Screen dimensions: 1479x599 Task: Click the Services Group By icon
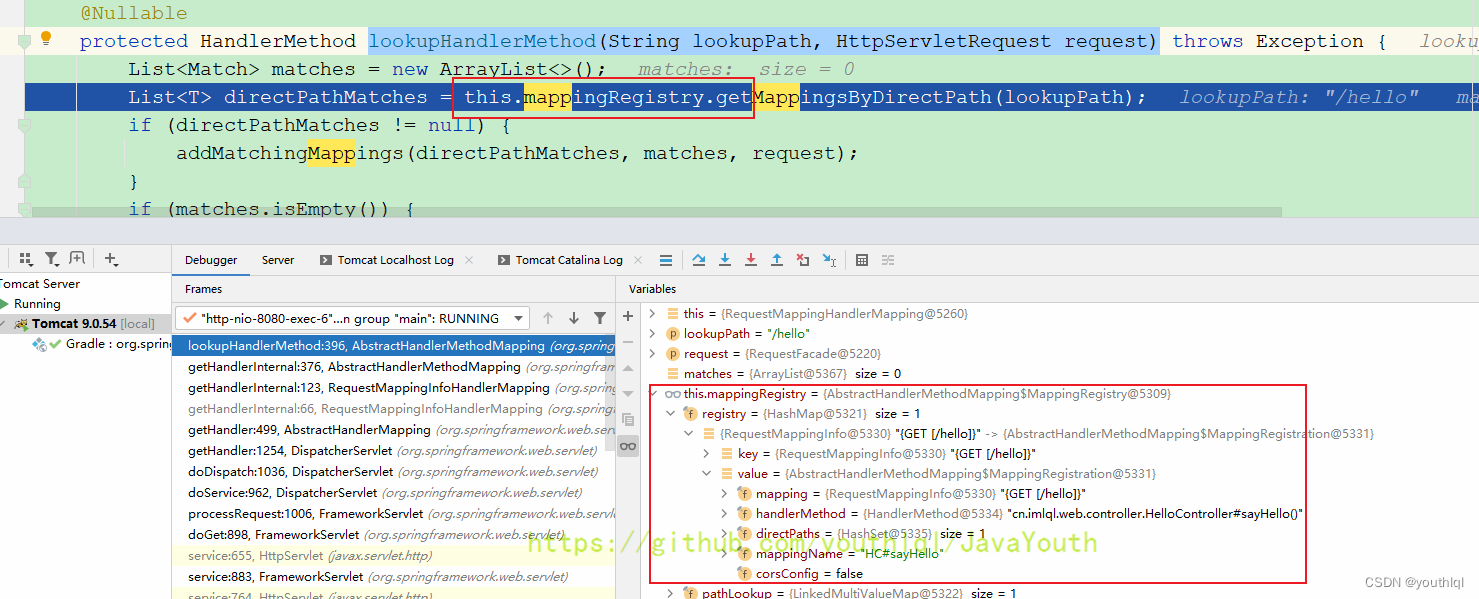click(x=26, y=259)
